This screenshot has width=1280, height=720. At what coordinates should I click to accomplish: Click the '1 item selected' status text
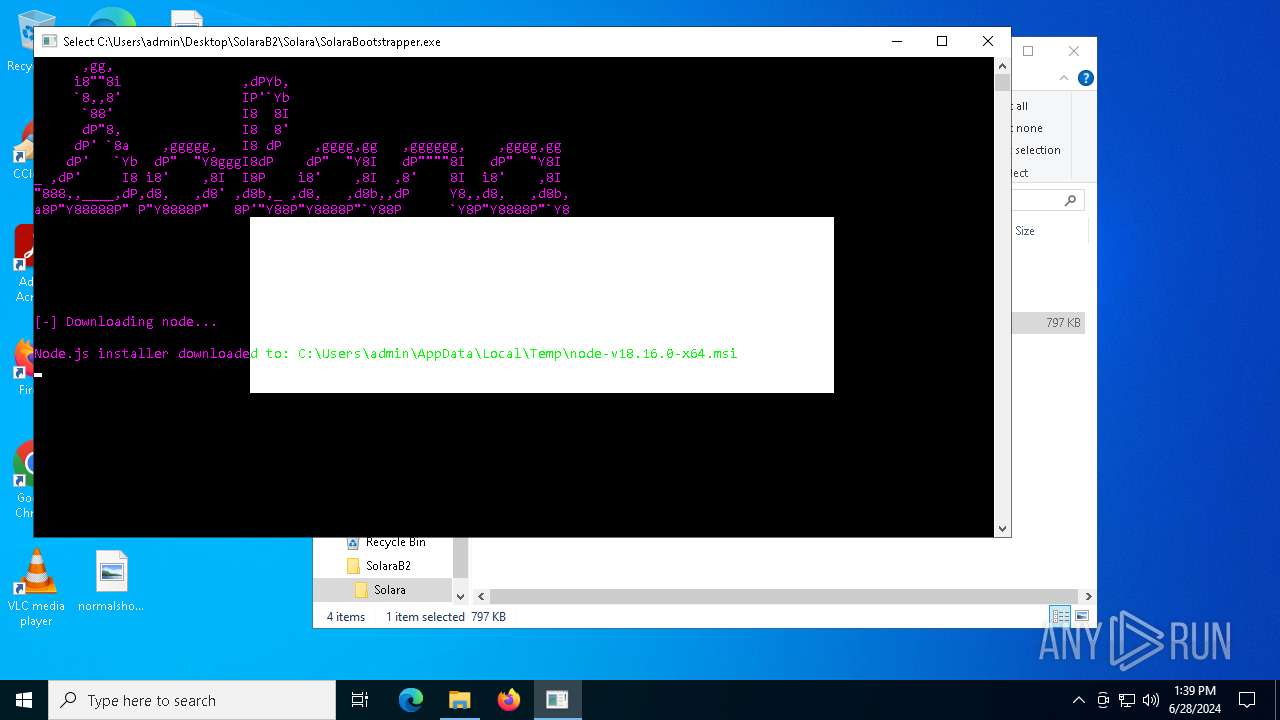425,617
